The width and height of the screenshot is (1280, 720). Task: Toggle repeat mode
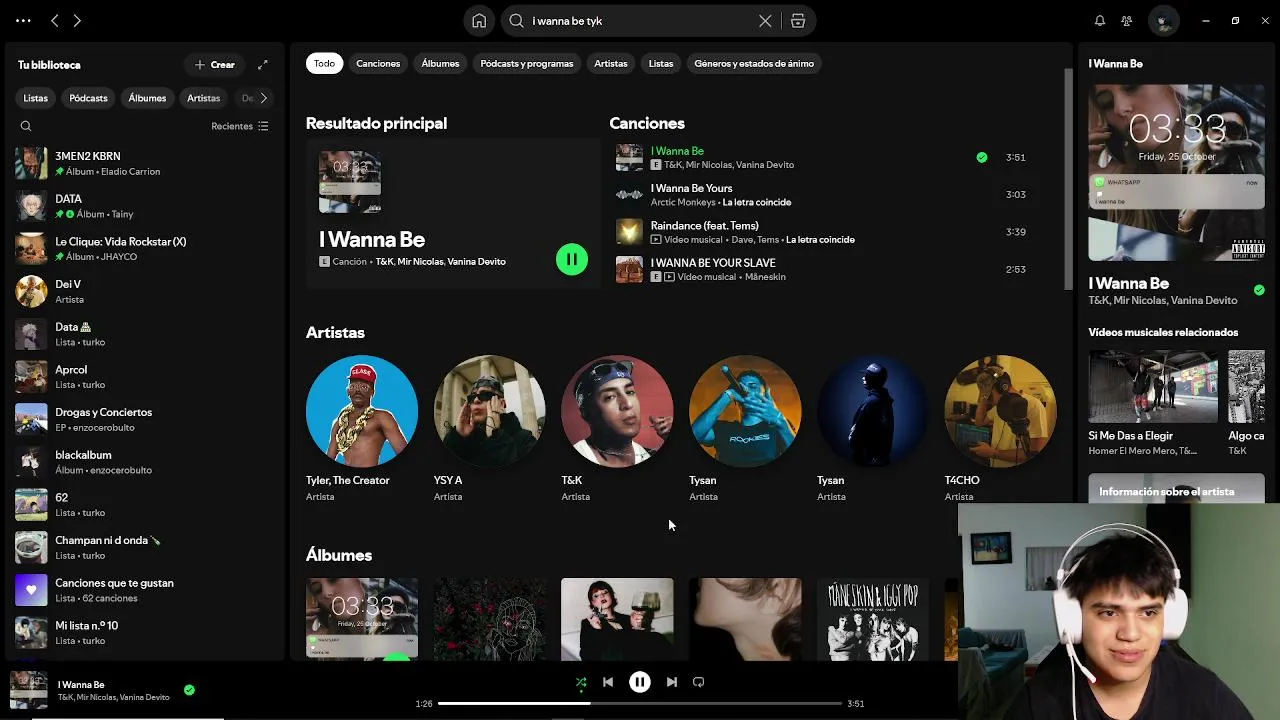(x=699, y=682)
